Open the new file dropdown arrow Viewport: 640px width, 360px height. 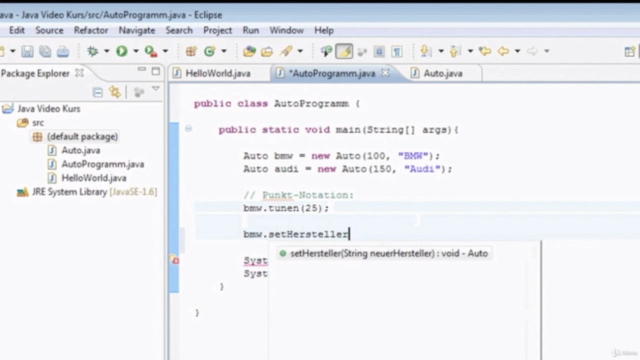(x=13, y=51)
